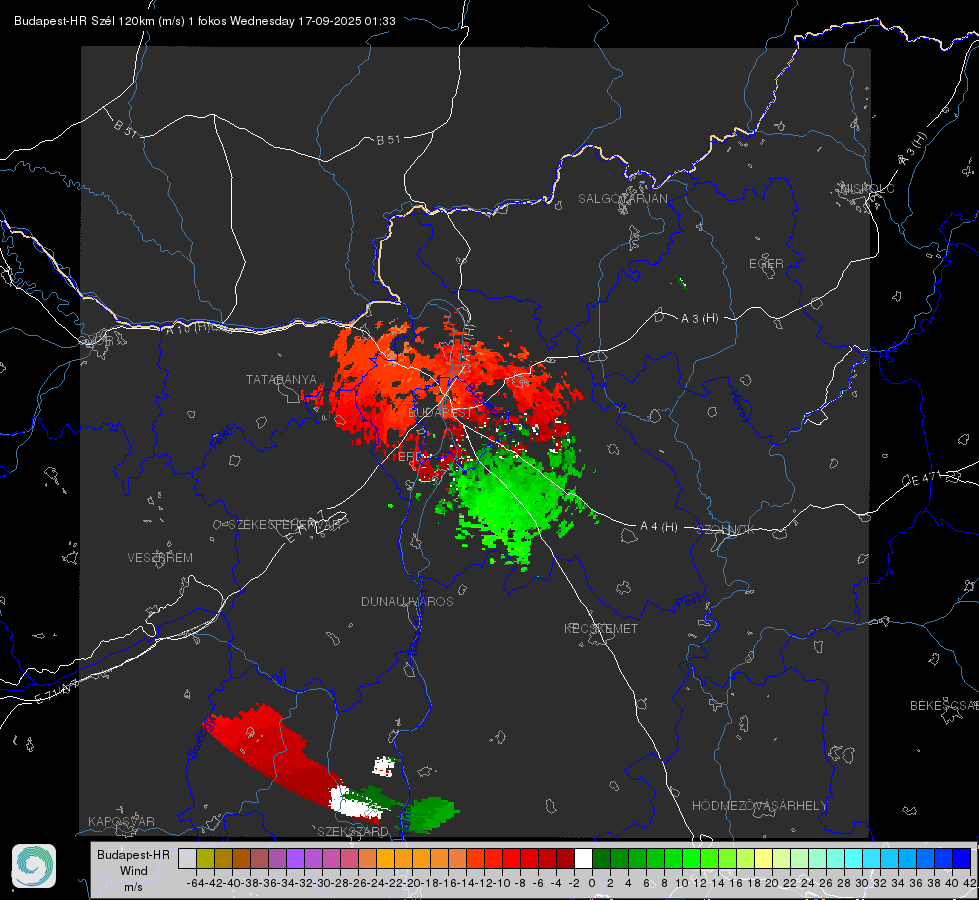Viewport: 979px width, 900px height.
Task: Select the DUNAÚJVÁROS city label
Action: coord(407,601)
